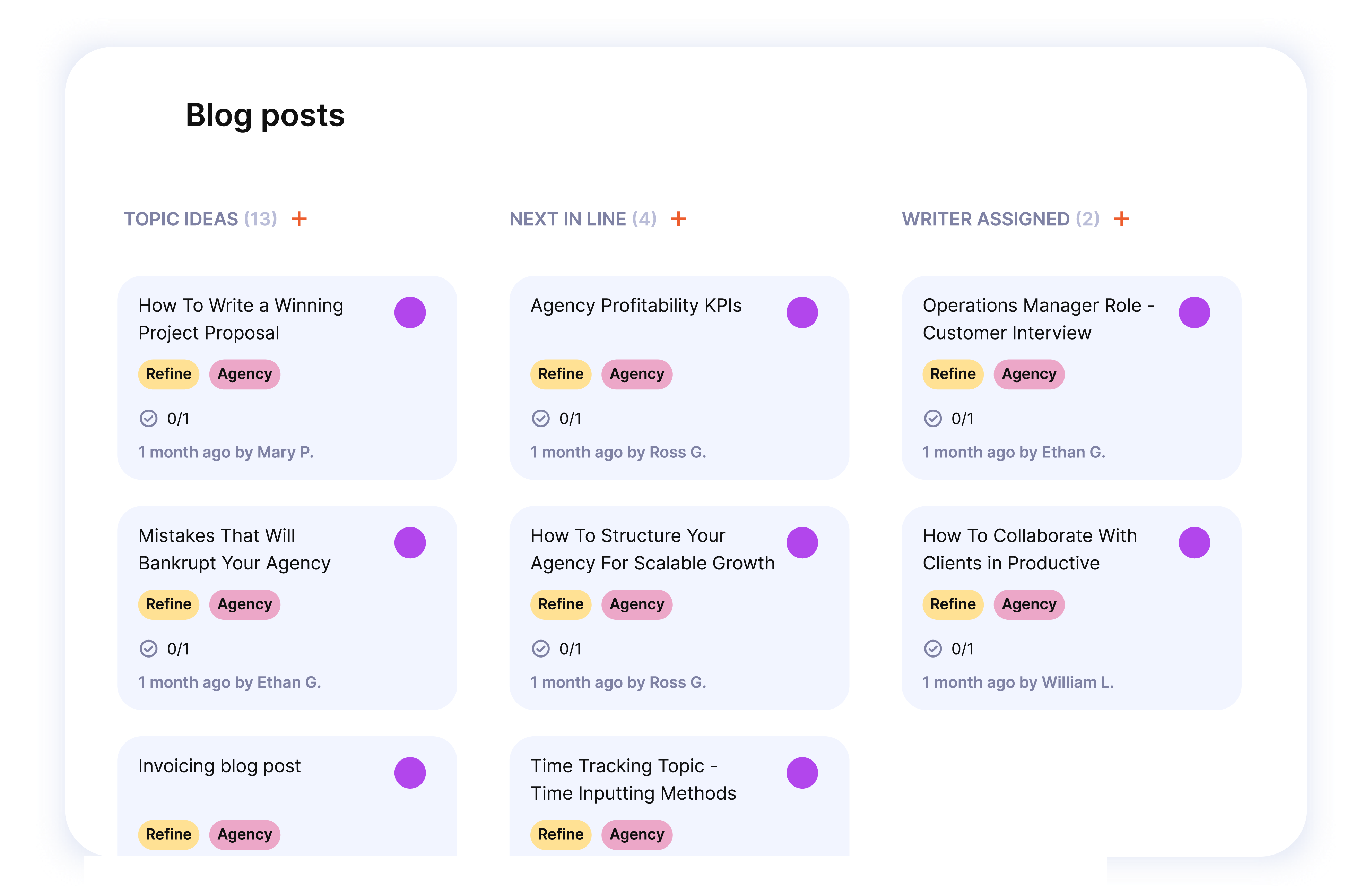
Task: Choose Refine tag on Invoicing blog post card
Action: 168,835
